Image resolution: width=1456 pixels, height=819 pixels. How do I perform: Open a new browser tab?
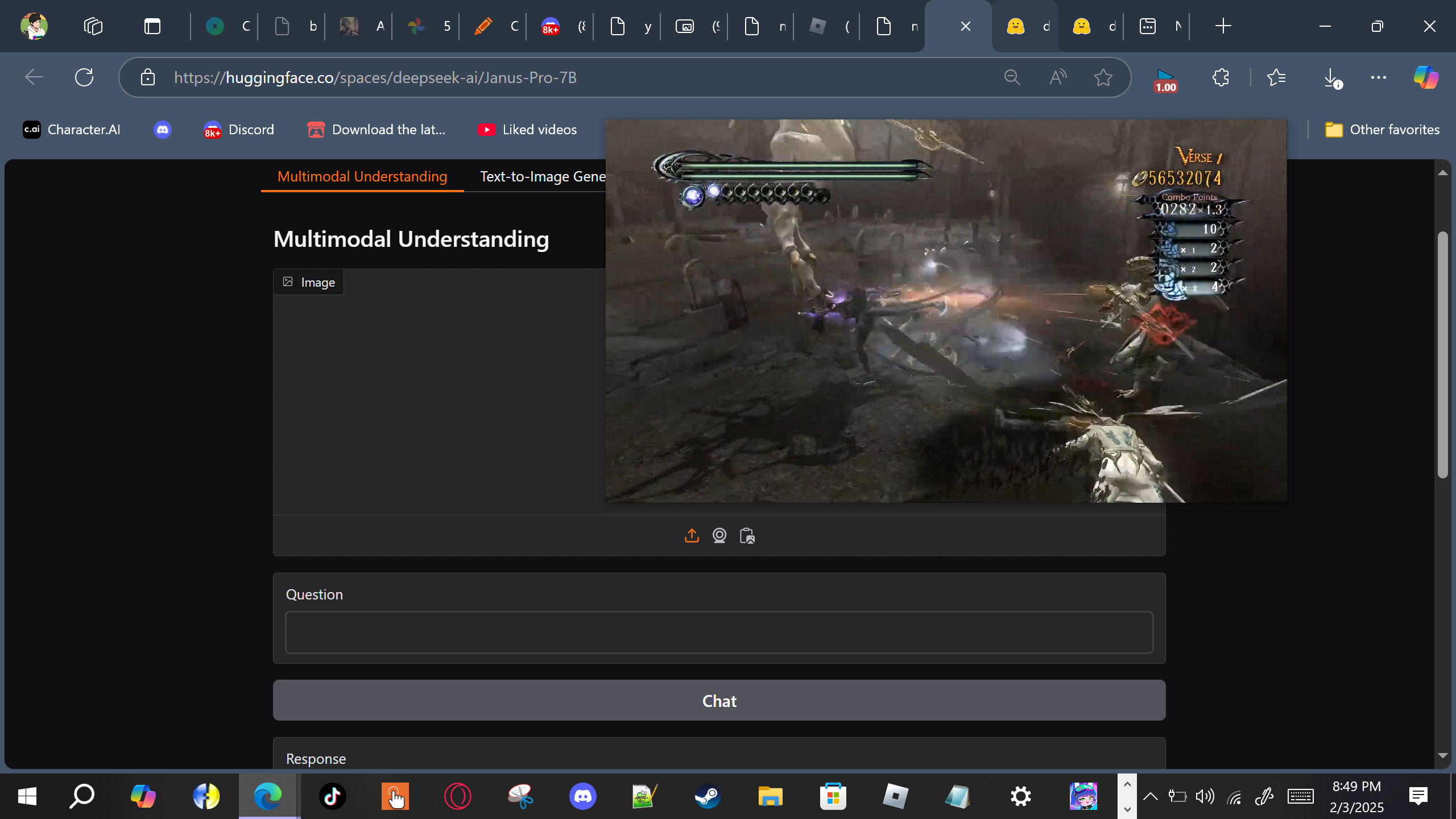tap(1223, 26)
